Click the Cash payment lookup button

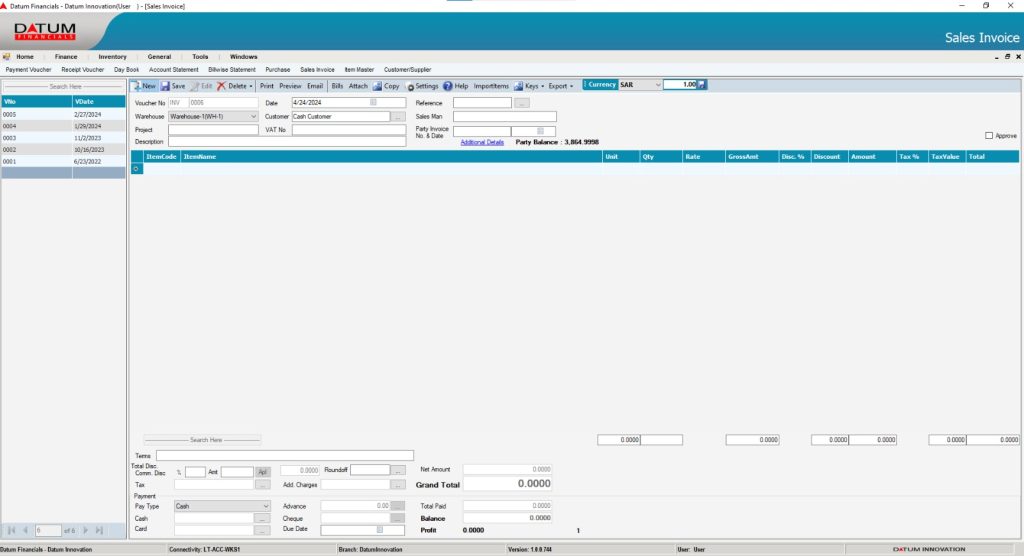point(262,518)
